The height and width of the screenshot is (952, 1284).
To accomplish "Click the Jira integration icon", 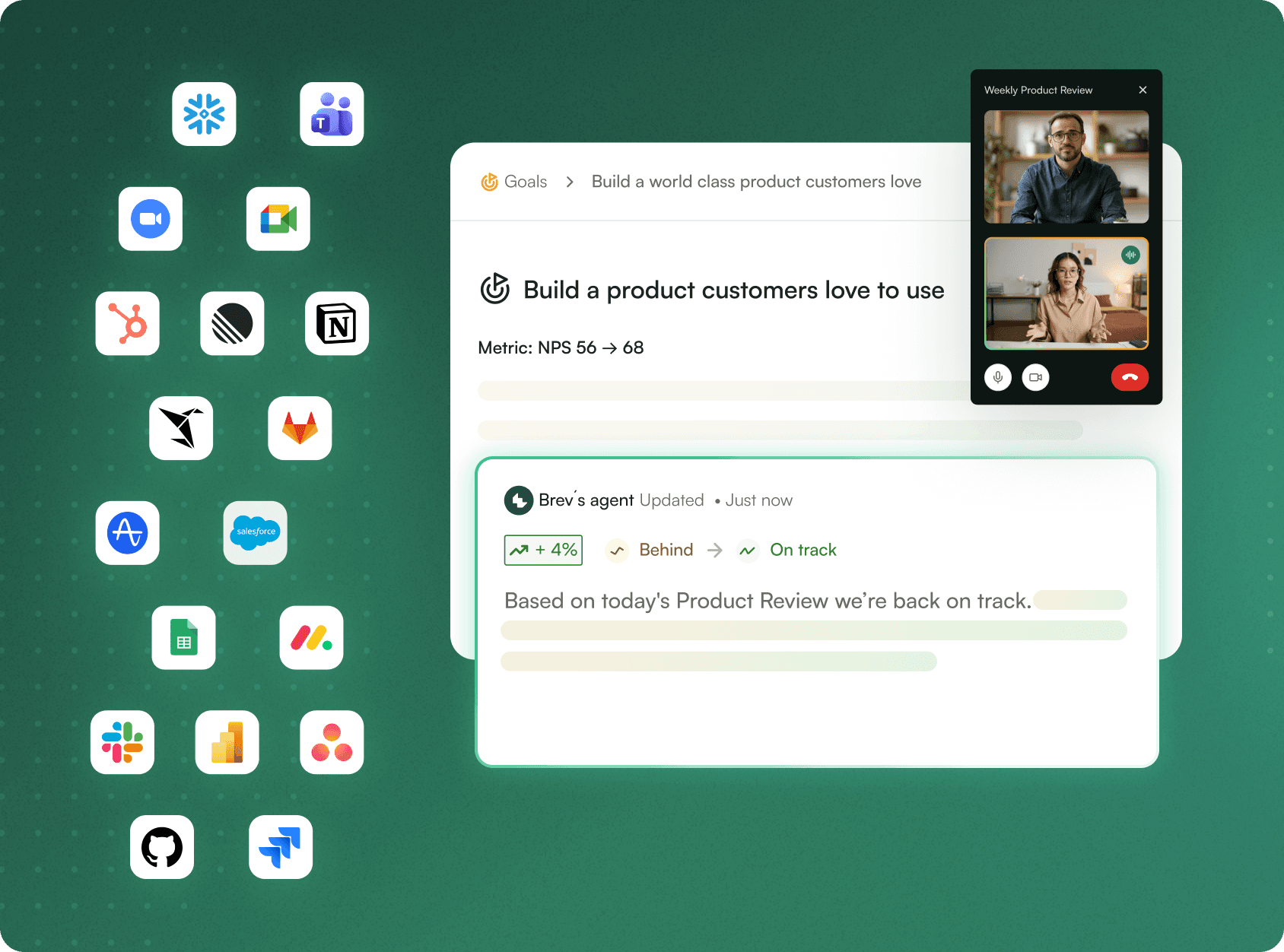I will [281, 847].
